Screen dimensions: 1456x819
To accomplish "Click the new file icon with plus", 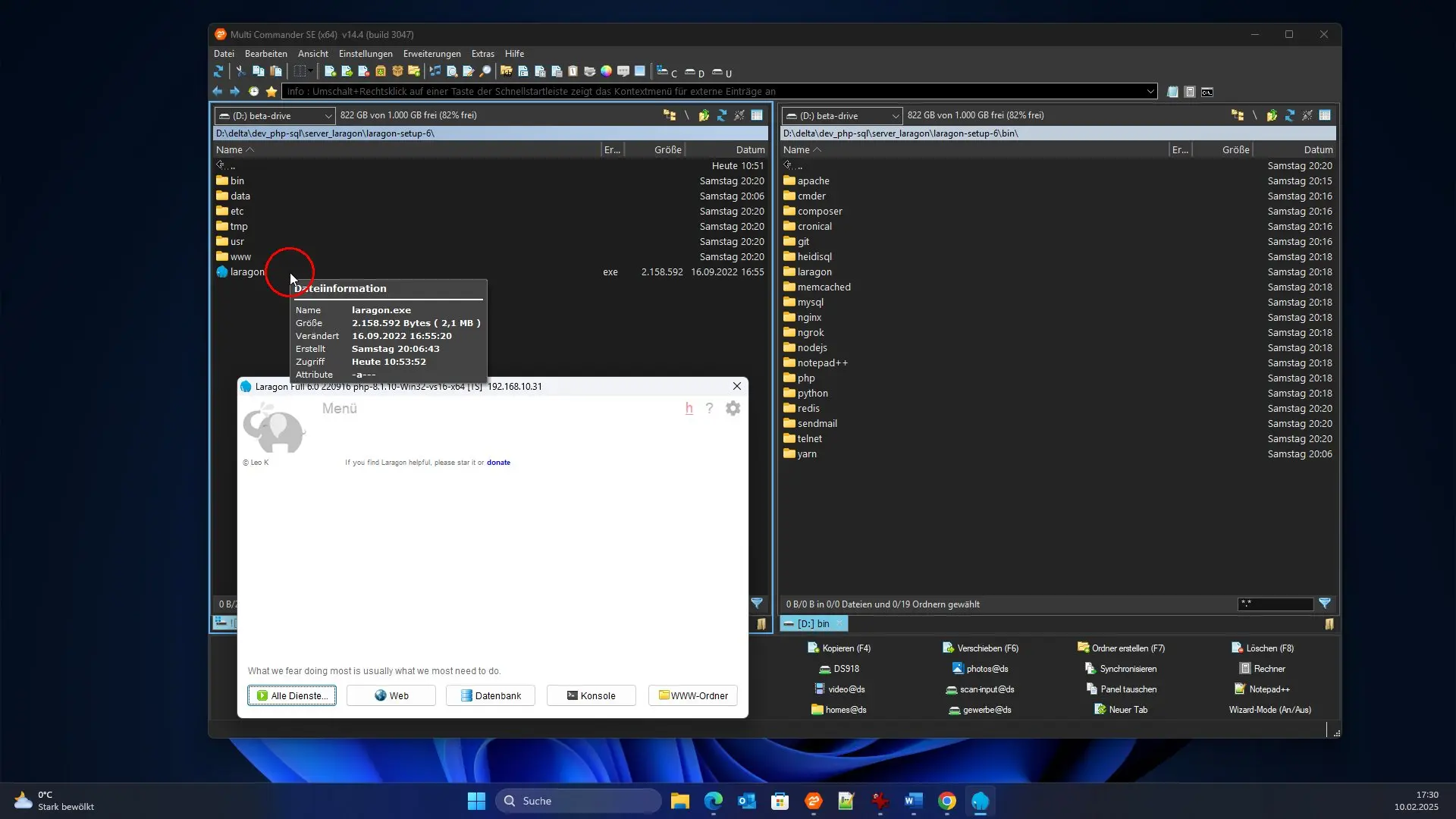I will 330,71.
